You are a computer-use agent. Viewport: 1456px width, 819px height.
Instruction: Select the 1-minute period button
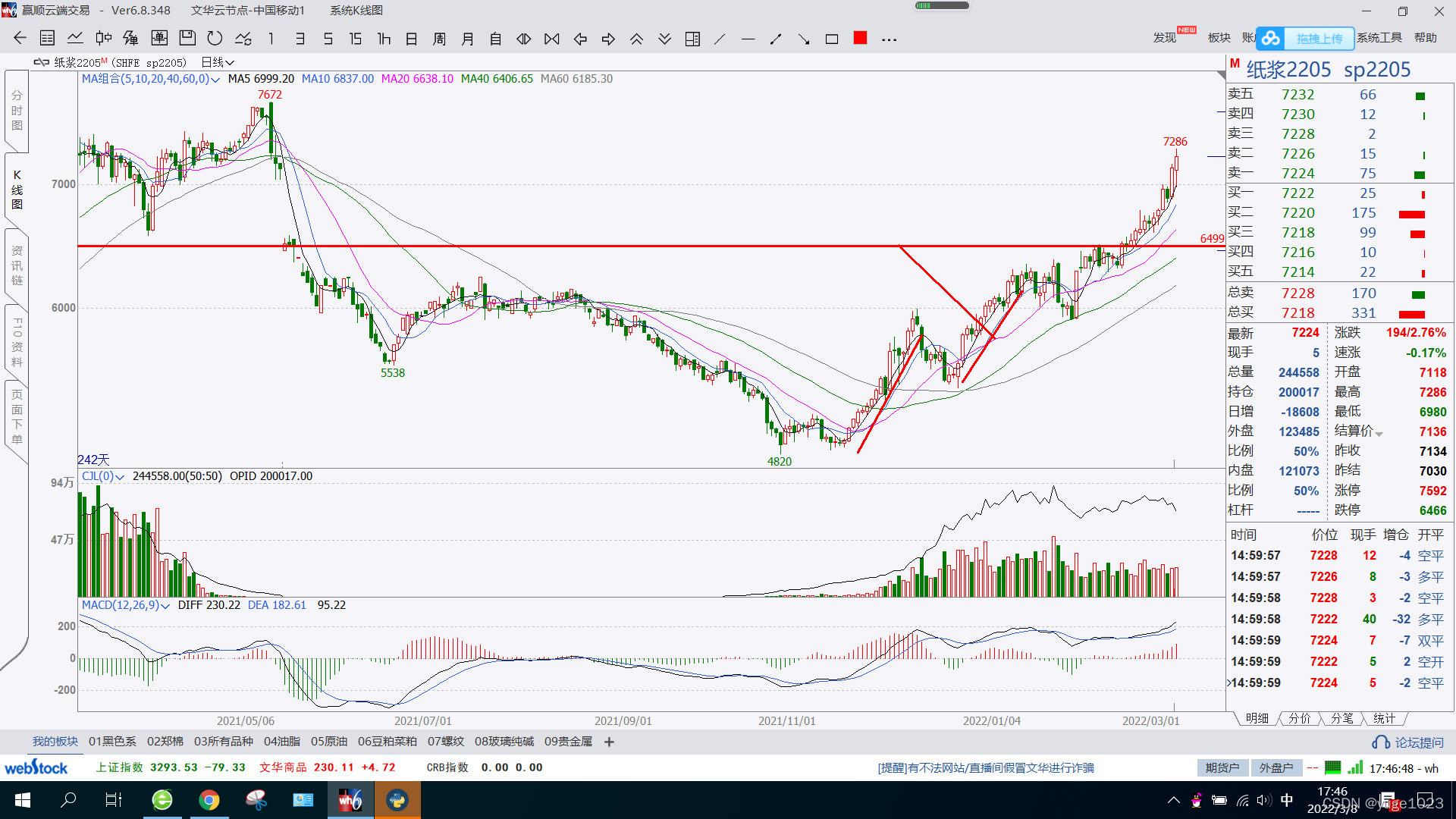pos(271,39)
